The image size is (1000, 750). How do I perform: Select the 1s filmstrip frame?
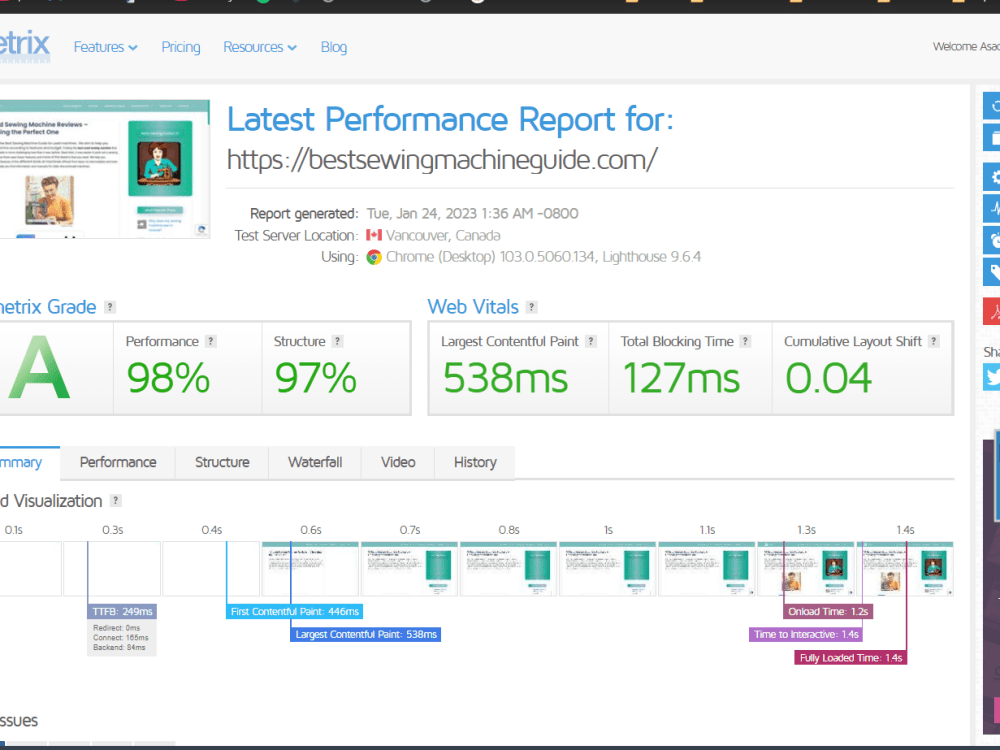click(x=607, y=569)
